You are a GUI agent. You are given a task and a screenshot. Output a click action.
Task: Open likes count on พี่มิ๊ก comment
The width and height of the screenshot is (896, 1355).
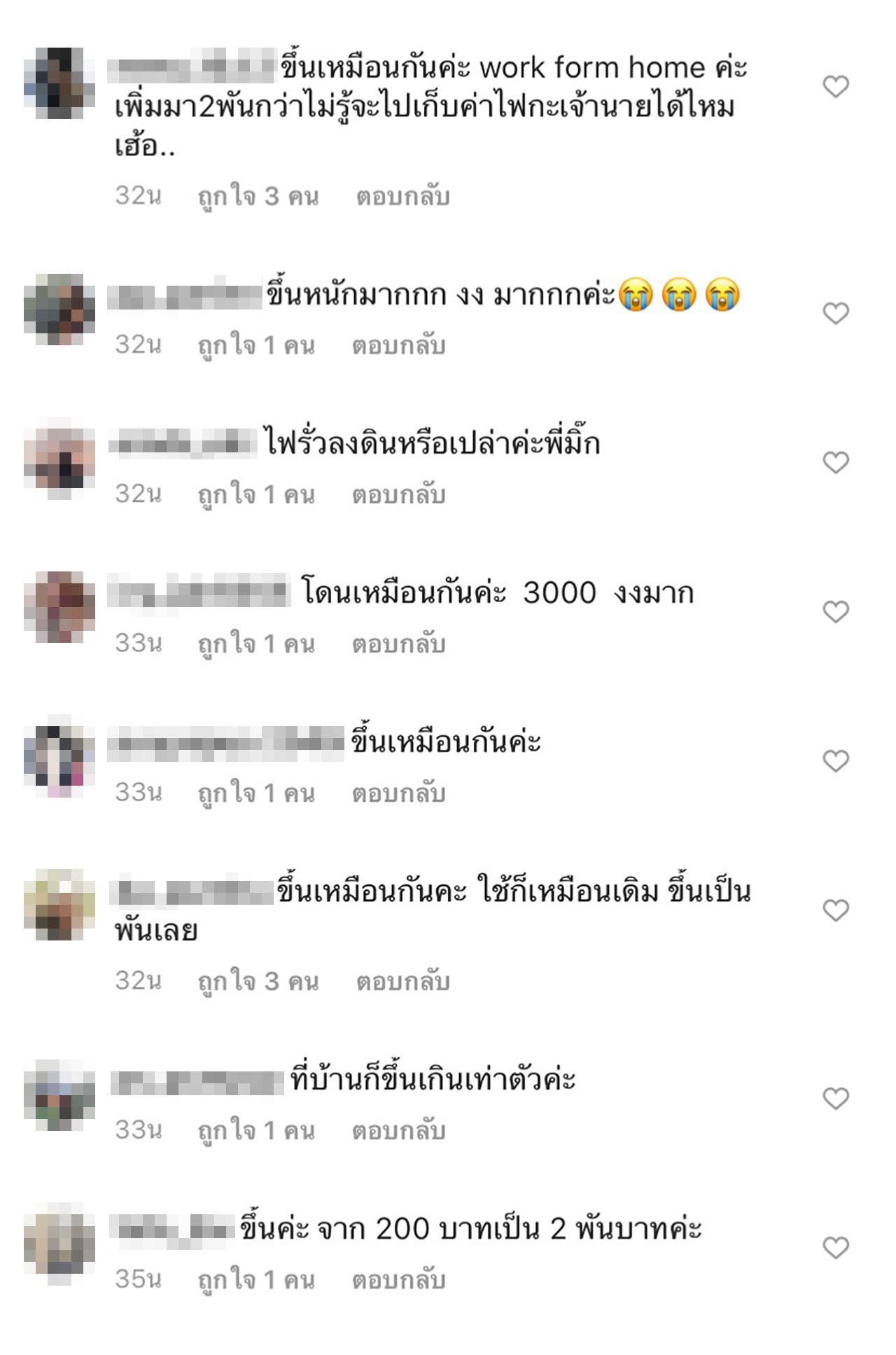tap(256, 495)
